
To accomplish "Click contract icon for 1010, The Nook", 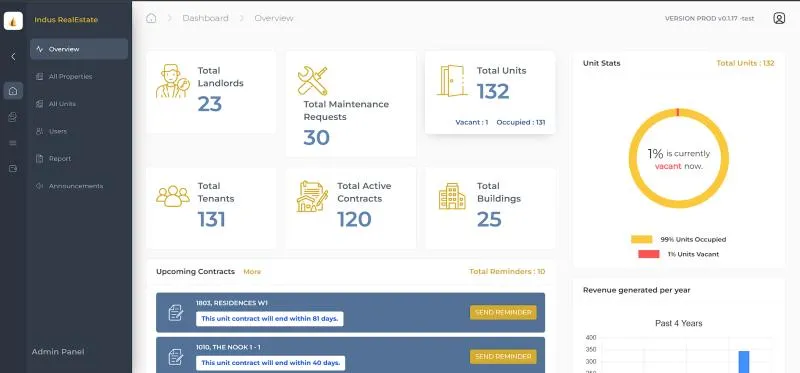I will coord(176,357).
